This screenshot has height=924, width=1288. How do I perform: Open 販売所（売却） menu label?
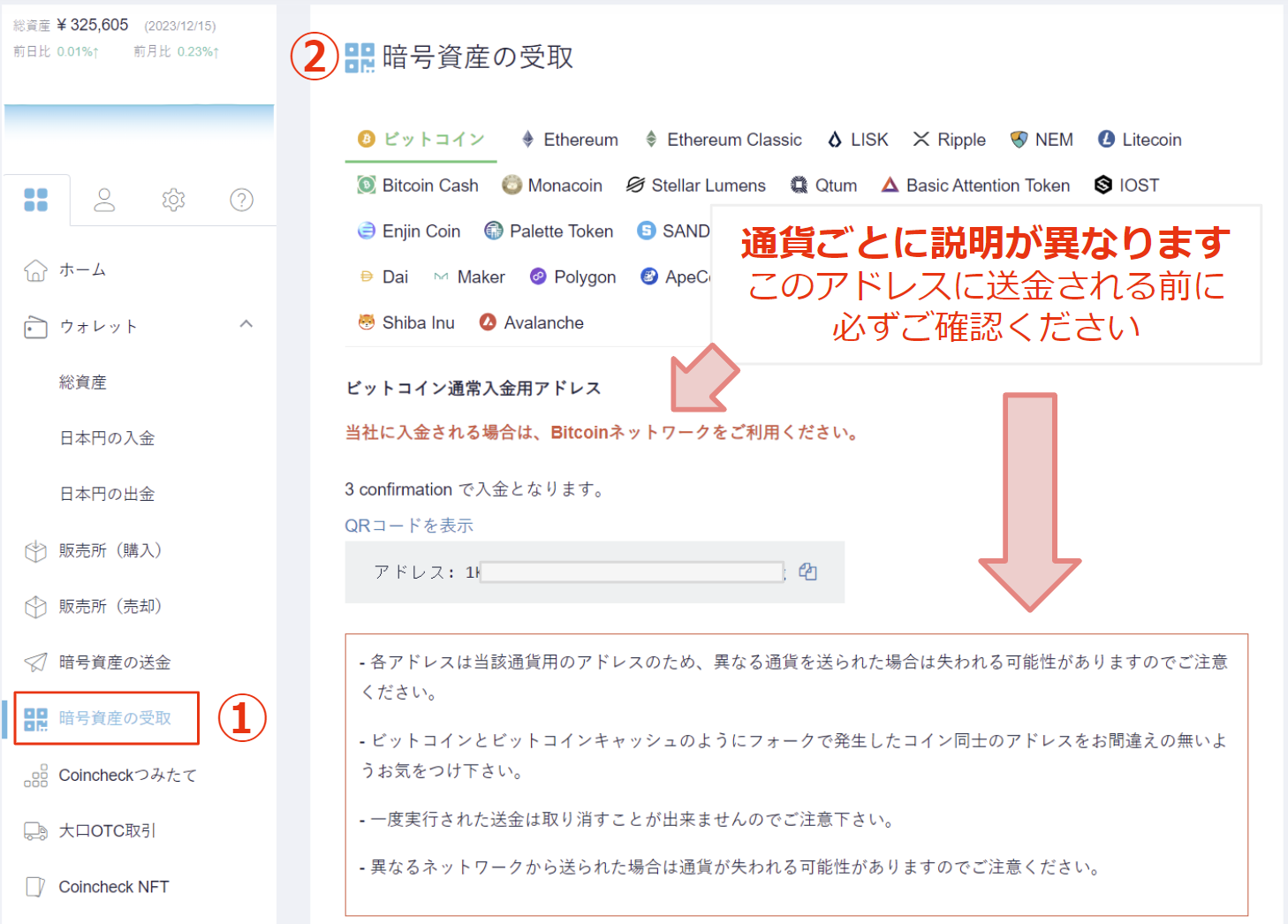(x=110, y=606)
